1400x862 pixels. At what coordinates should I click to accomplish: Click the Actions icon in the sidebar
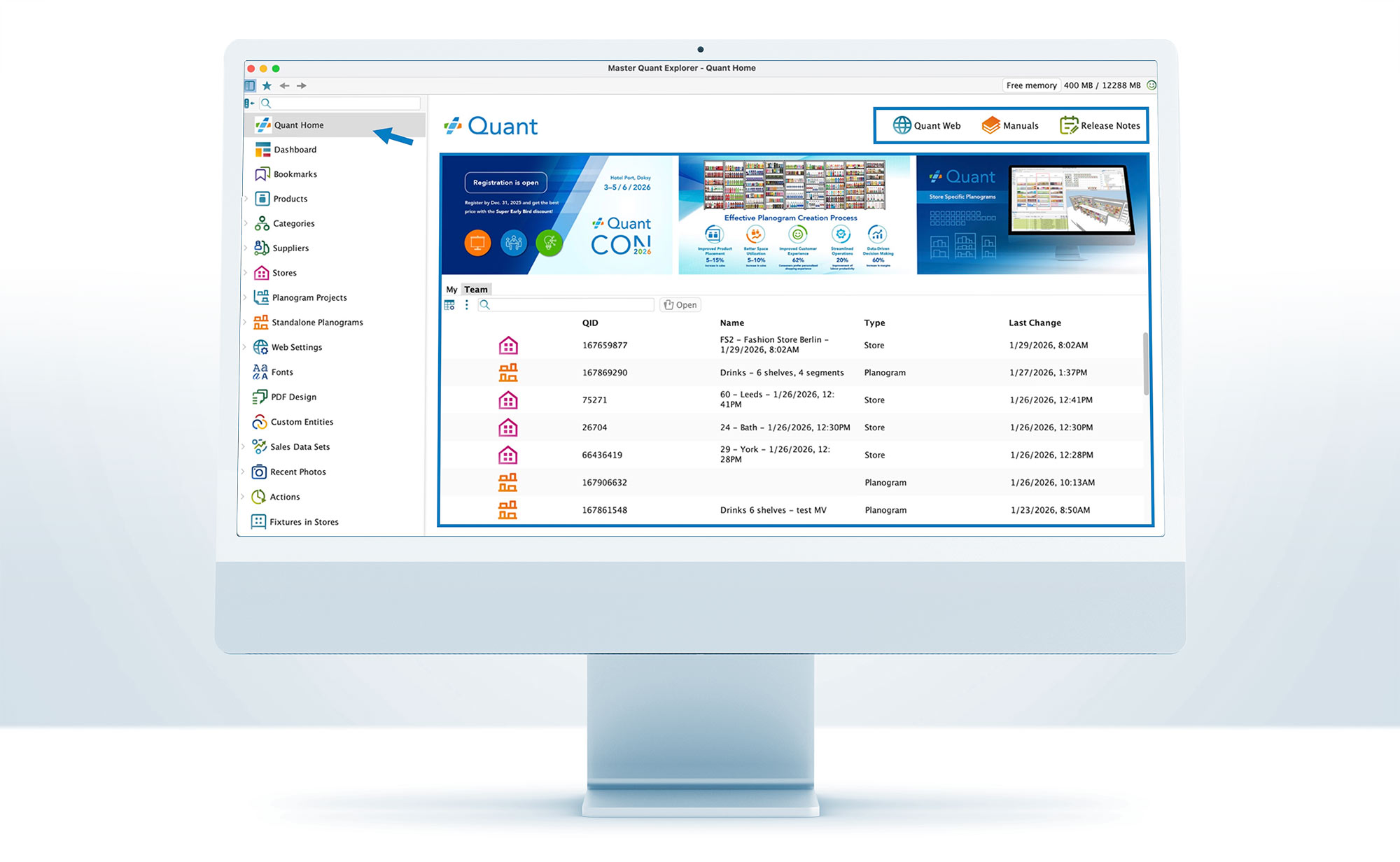[x=258, y=497]
